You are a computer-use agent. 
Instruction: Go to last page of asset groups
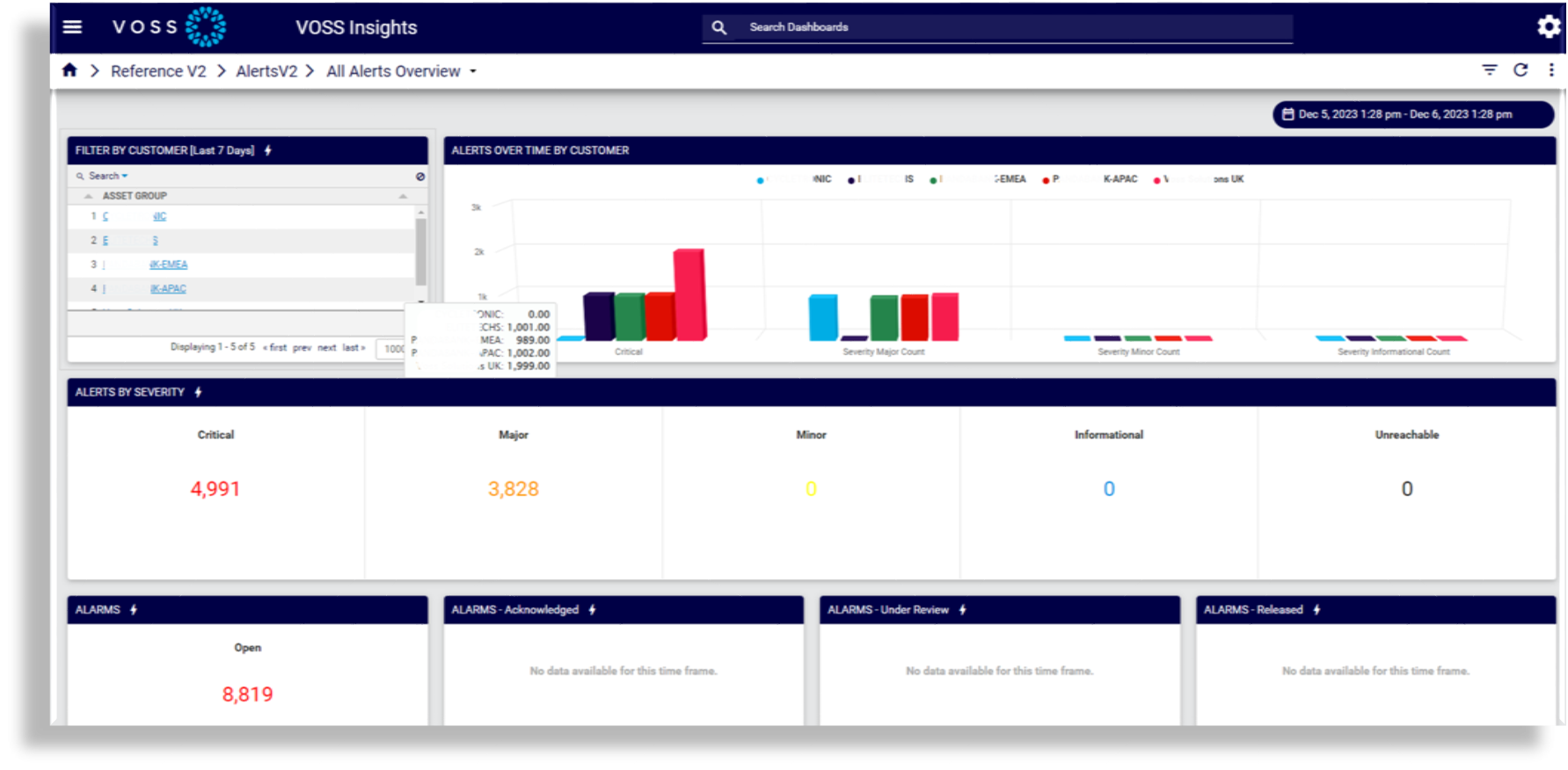[x=354, y=348]
